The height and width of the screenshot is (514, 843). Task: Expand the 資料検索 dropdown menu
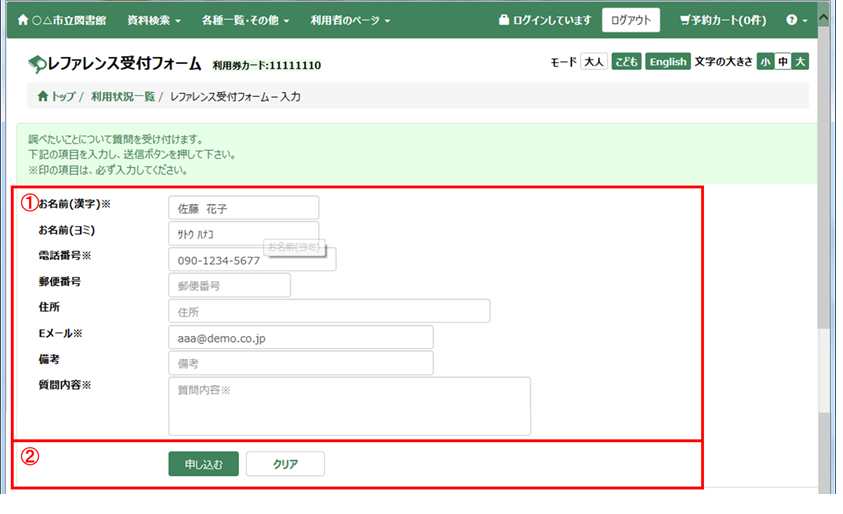pos(155,20)
